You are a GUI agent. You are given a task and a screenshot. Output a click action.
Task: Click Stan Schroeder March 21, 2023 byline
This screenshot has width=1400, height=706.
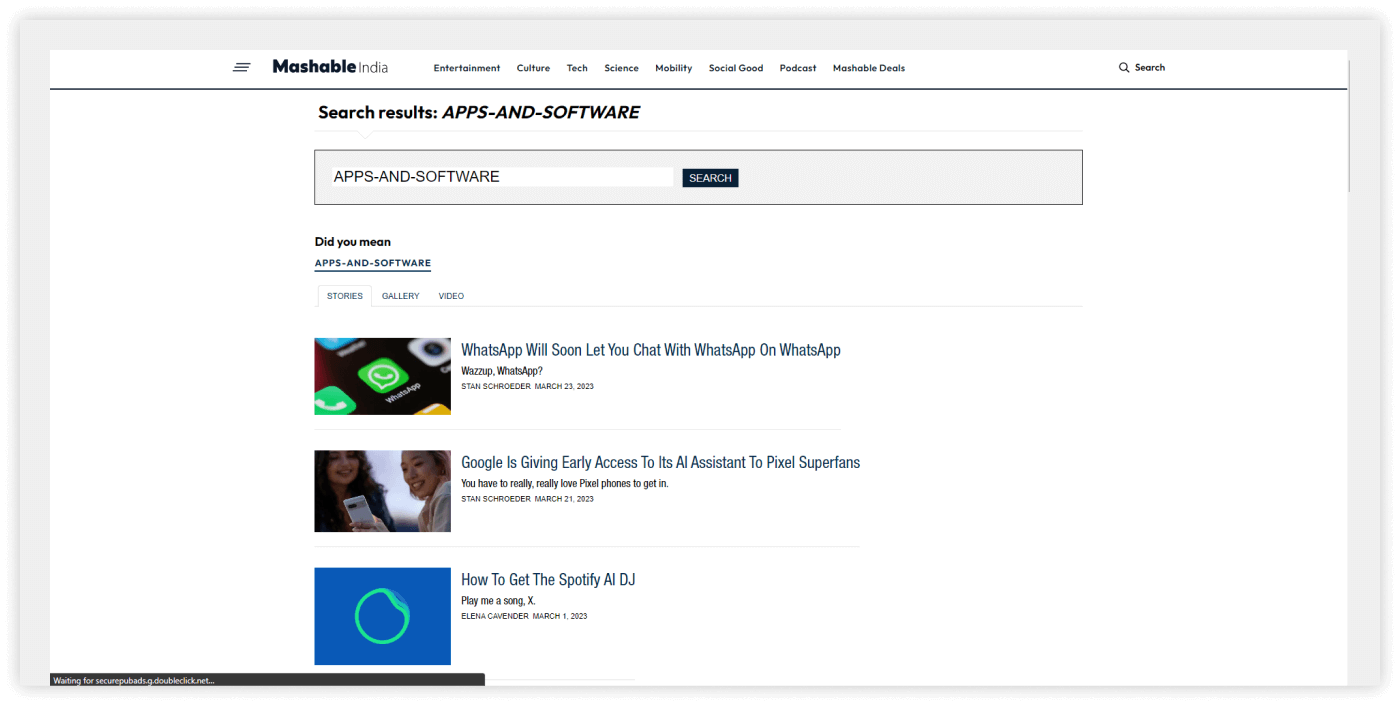(x=527, y=499)
